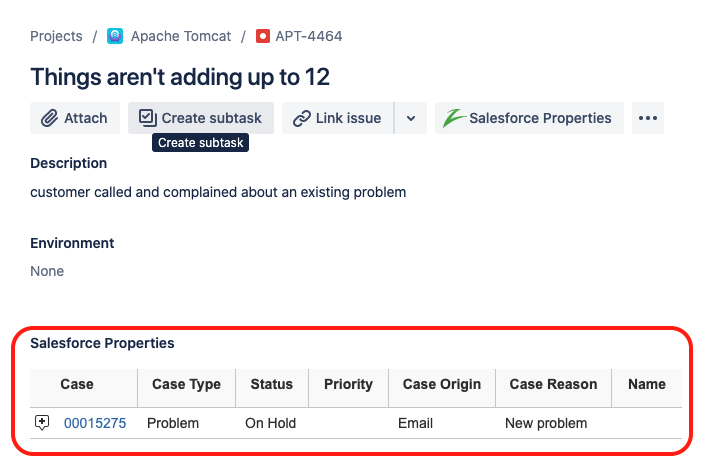Click the Link issue chain icon
Image resolution: width=724 pixels, height=466 pixels.
pos(301,118)
